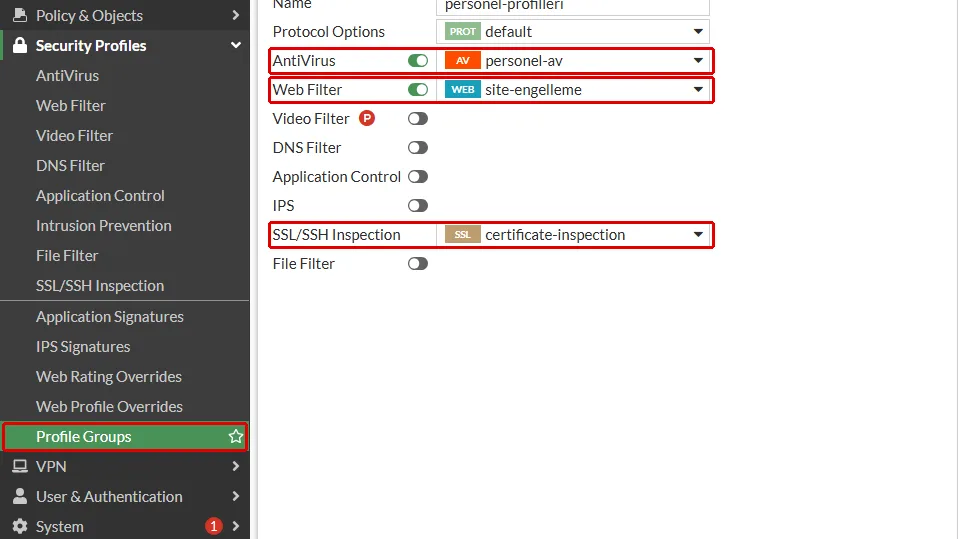Click the User & Authentication person icon
958x539 pixels.
pos(20,496)
